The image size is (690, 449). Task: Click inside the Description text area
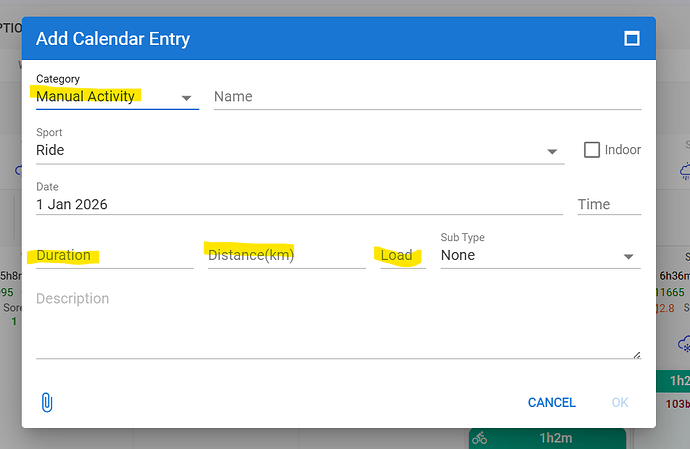338,323
